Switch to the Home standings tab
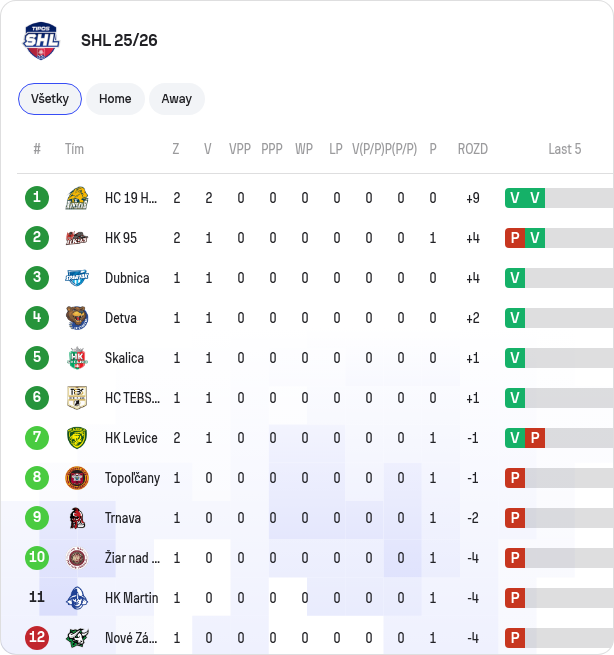This screenshot has height=655, width=614. [x=115, y=99]
